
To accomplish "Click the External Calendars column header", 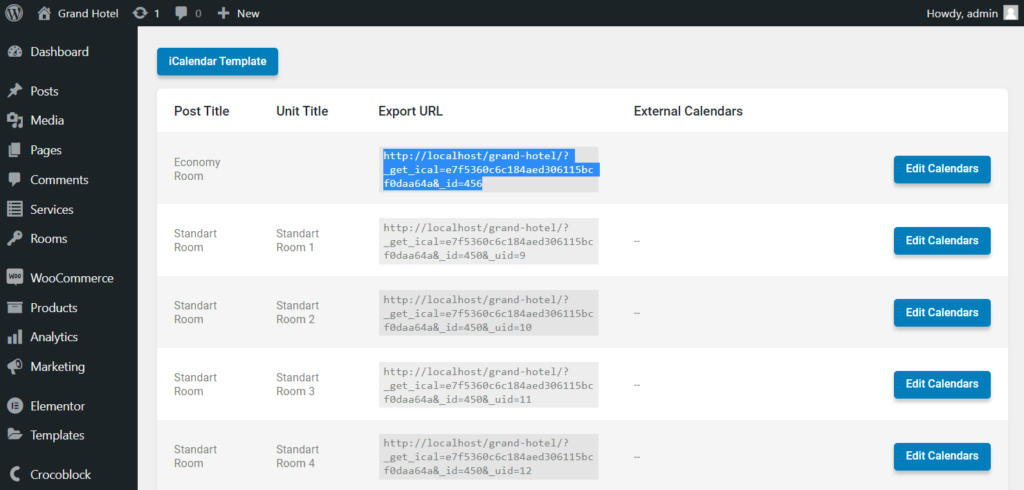I will (x=688, y=111).
